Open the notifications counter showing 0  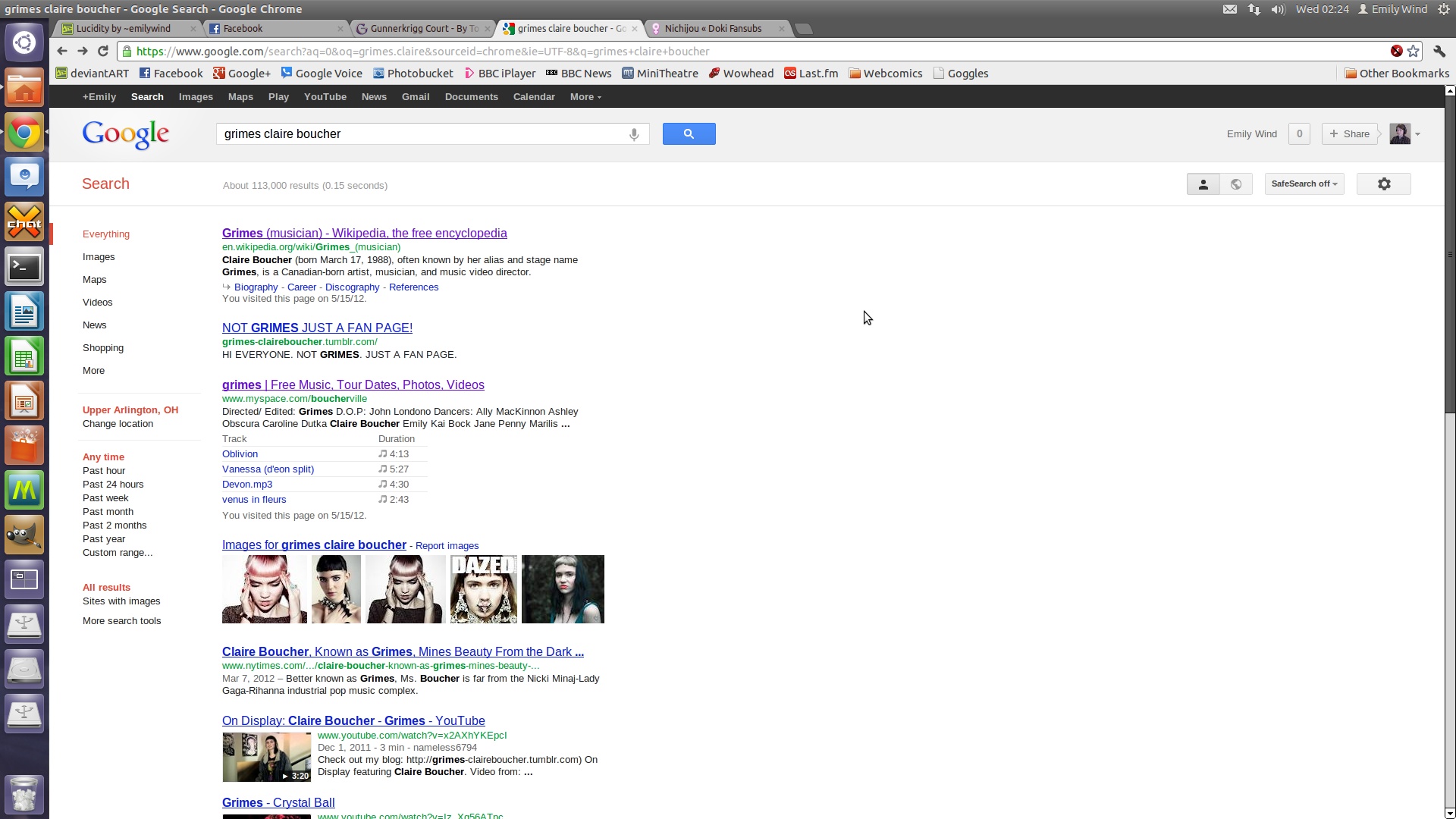[1299, 134]
